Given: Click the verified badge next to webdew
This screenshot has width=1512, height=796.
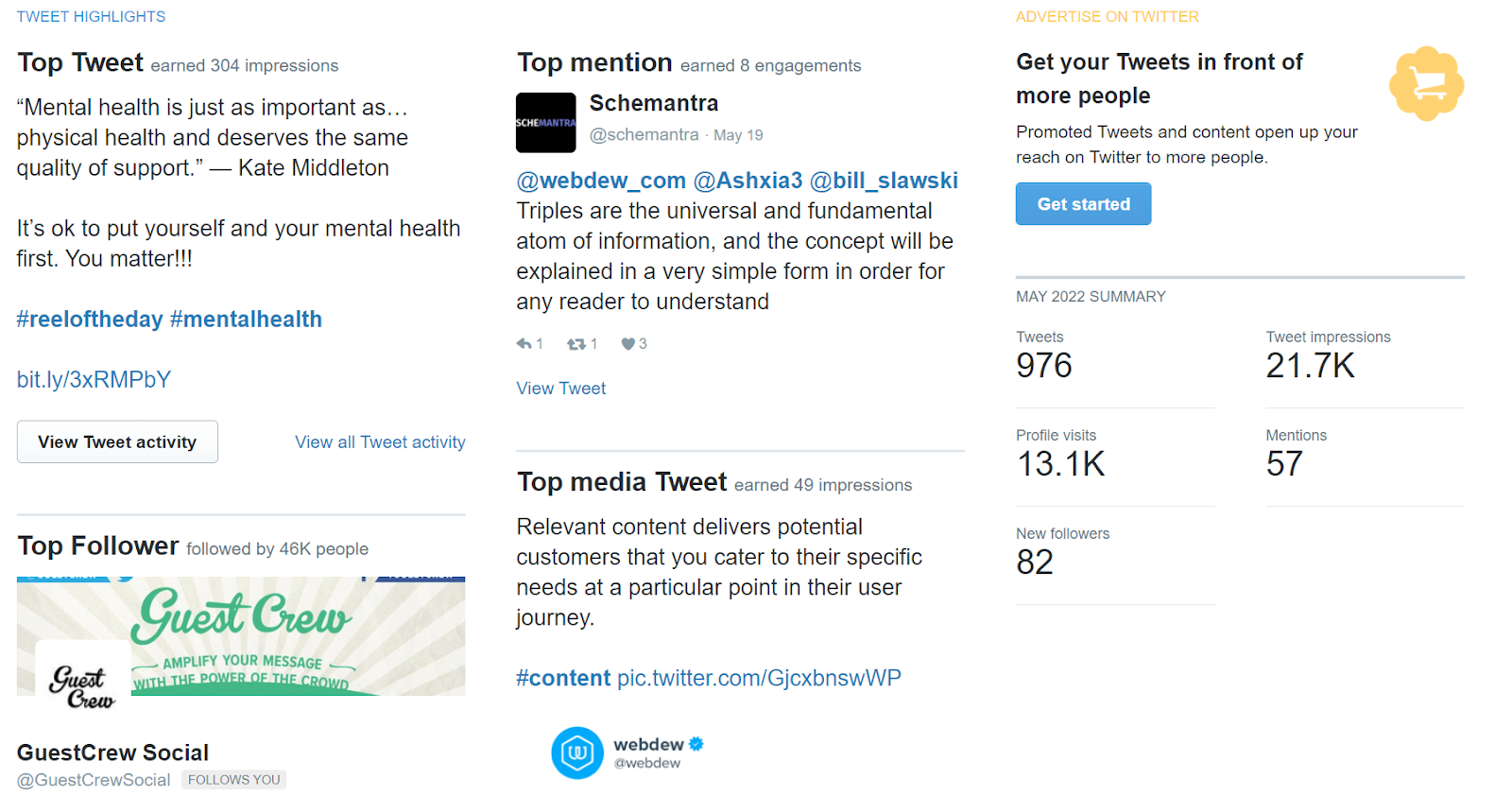Looking at the screenshot, I should click(x=696, y=745).
